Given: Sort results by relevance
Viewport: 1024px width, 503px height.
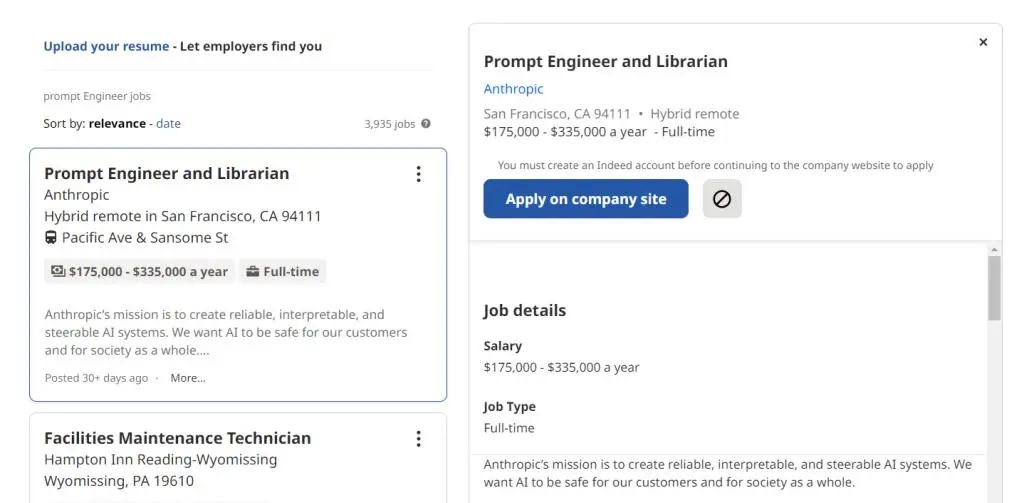Looking at the screenshot, I should (117, 124).
